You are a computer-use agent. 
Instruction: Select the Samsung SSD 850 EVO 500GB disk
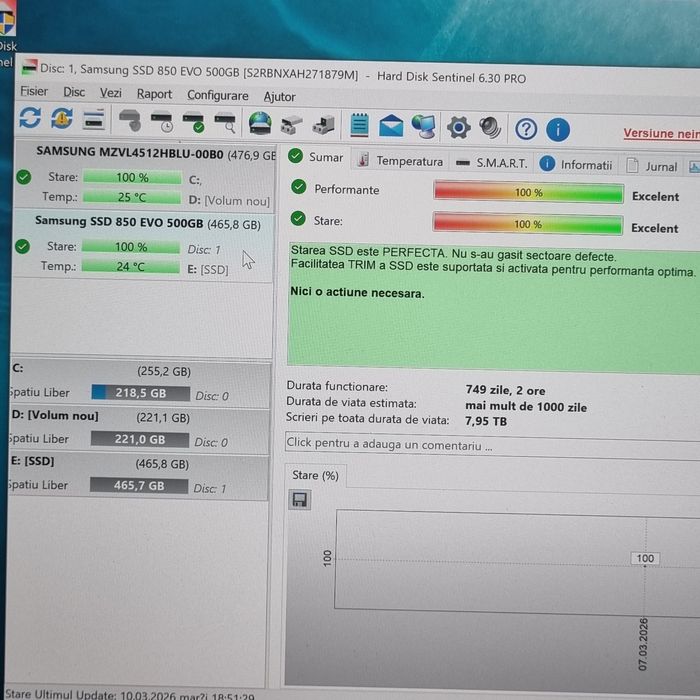click(143, 245)
